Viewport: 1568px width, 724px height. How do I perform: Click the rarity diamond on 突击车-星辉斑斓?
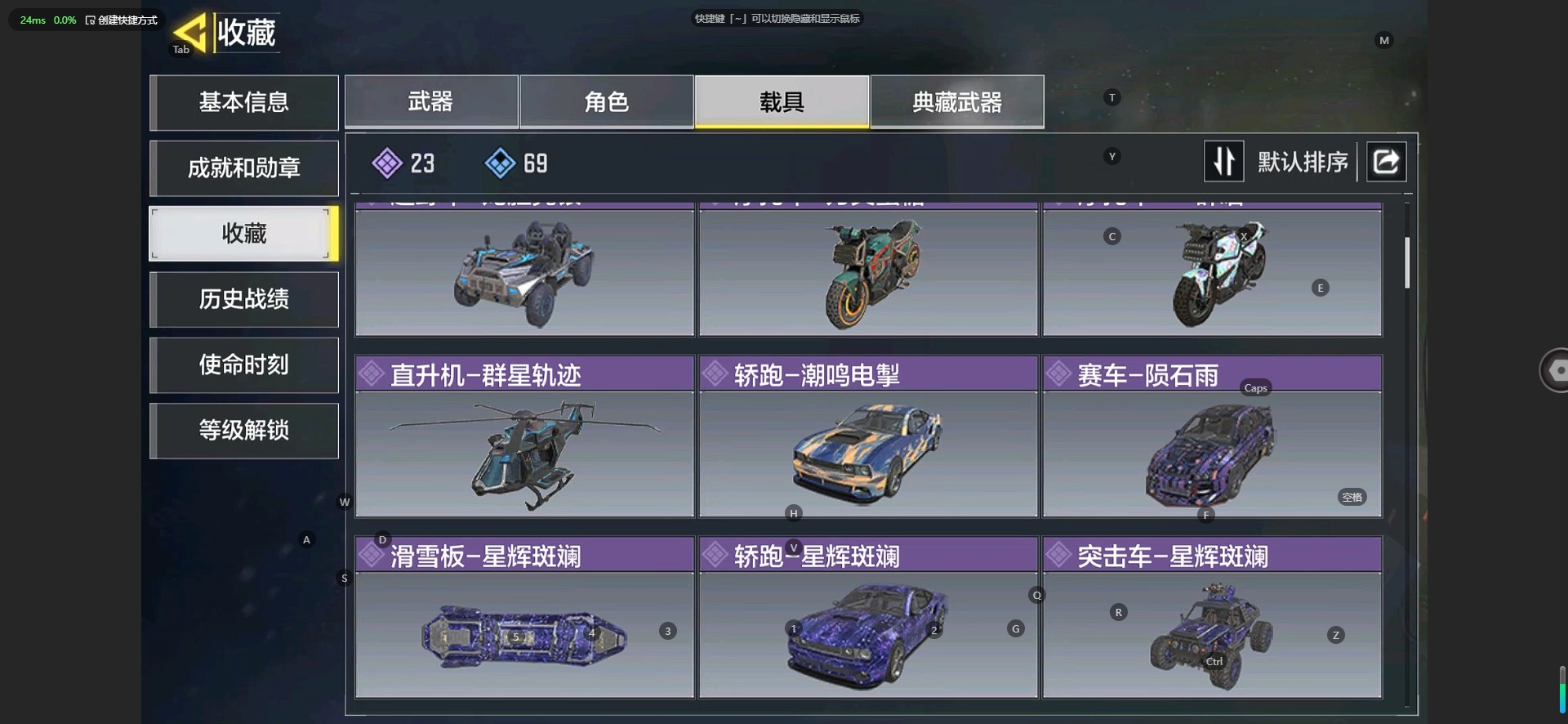click(1058, 556)
